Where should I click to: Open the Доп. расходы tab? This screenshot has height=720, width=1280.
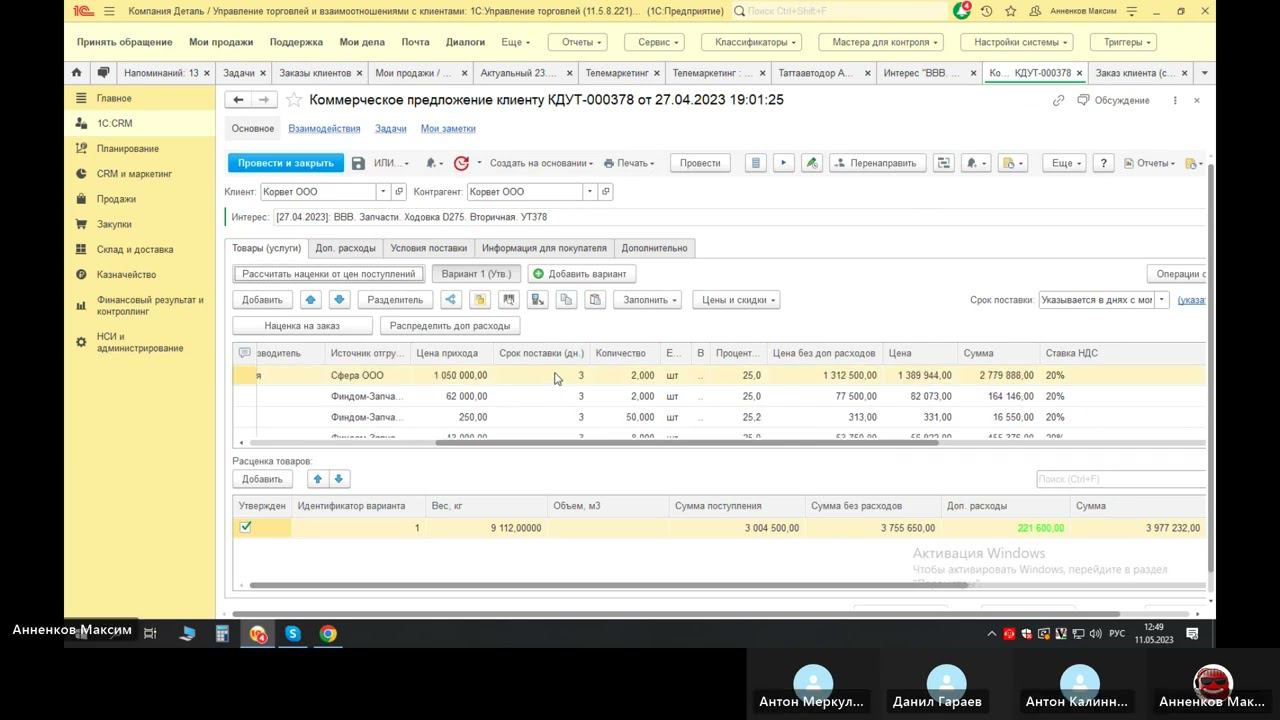pos(345,248)
